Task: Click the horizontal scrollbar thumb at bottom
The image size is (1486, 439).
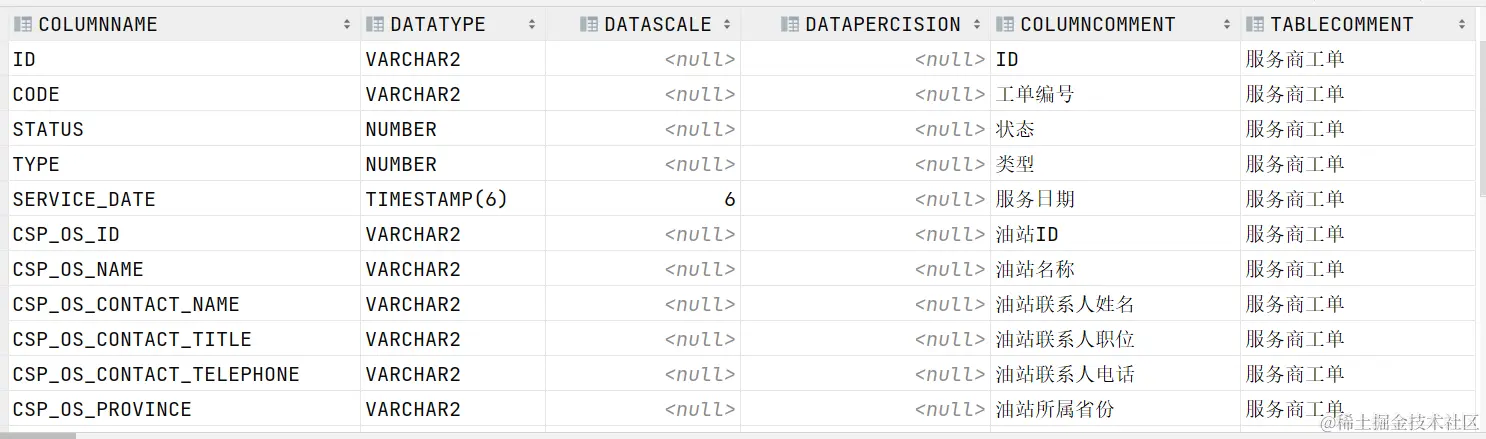Action: 38,435
